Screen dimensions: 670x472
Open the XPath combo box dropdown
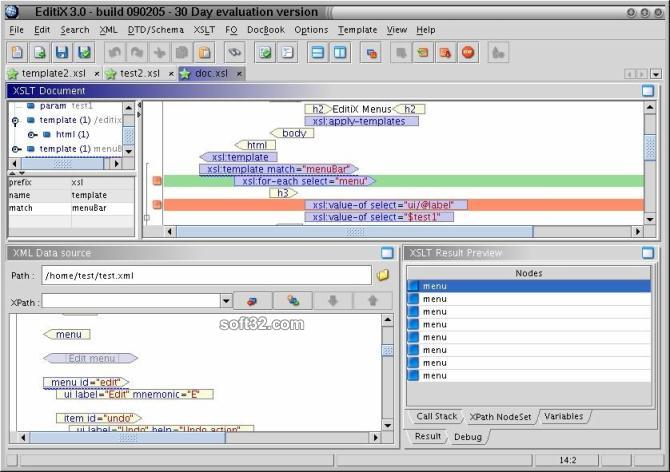click(226, 301)
